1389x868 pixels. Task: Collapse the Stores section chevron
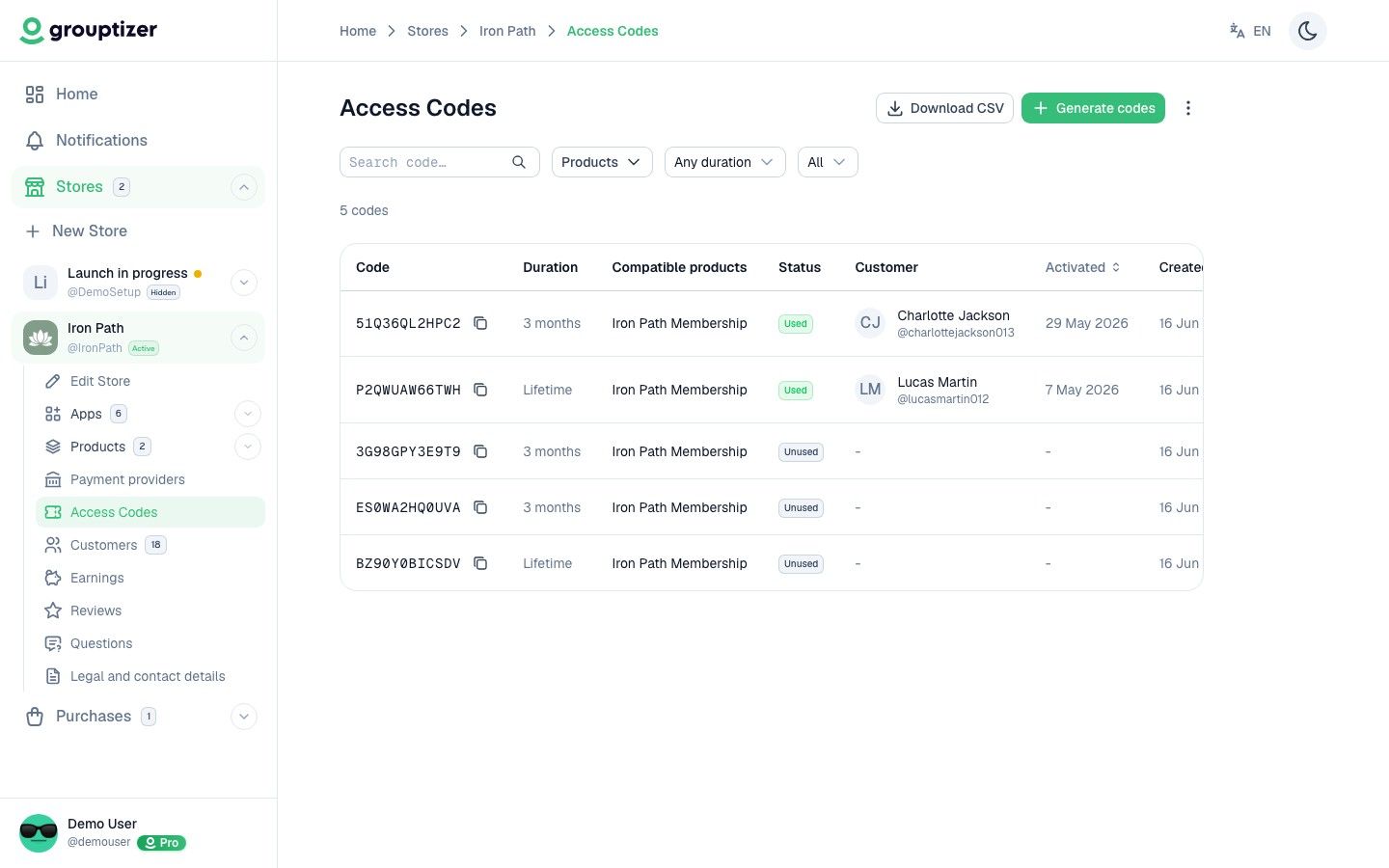pos(244,187)
